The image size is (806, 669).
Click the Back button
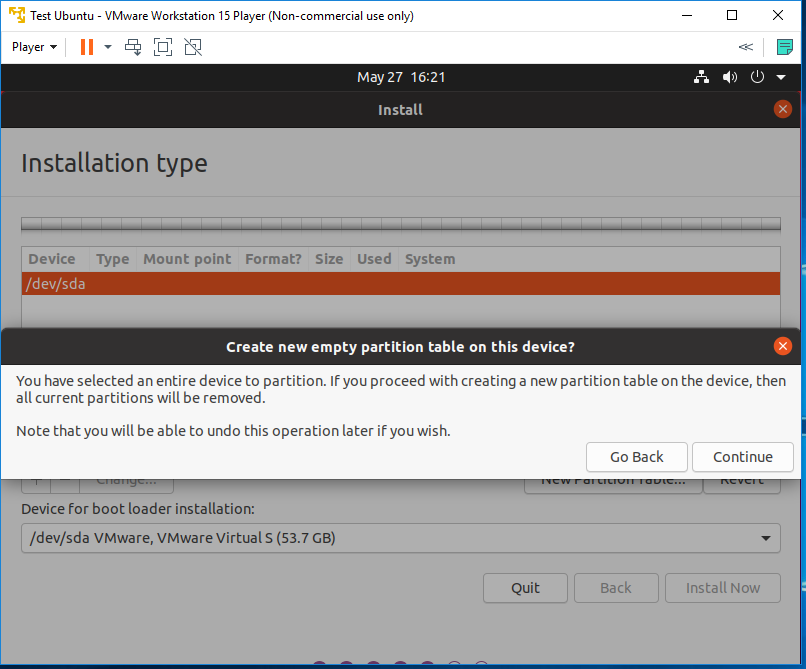point(616,588)
